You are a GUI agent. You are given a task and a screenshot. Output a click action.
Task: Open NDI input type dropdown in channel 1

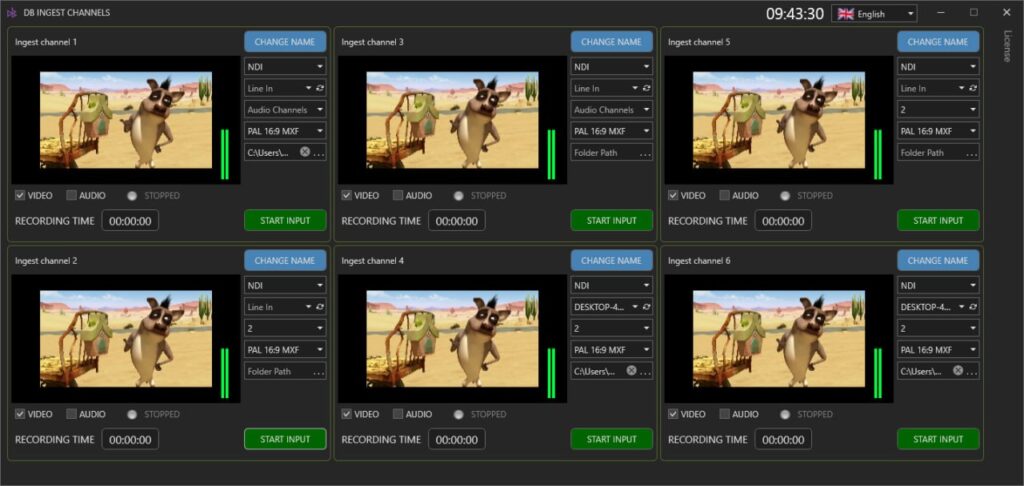point(285,67)
